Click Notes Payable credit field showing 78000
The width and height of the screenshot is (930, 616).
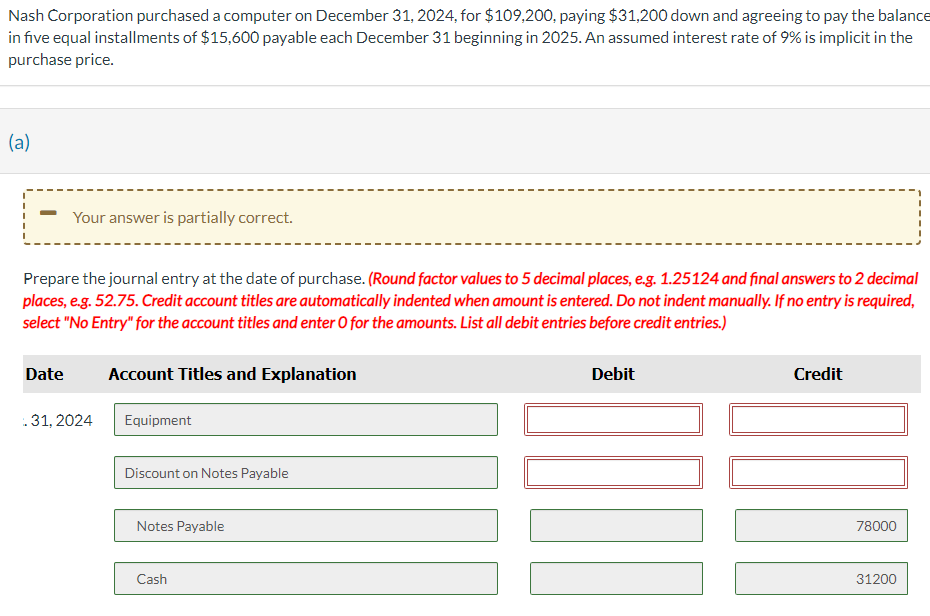click(x=821, y=525)
